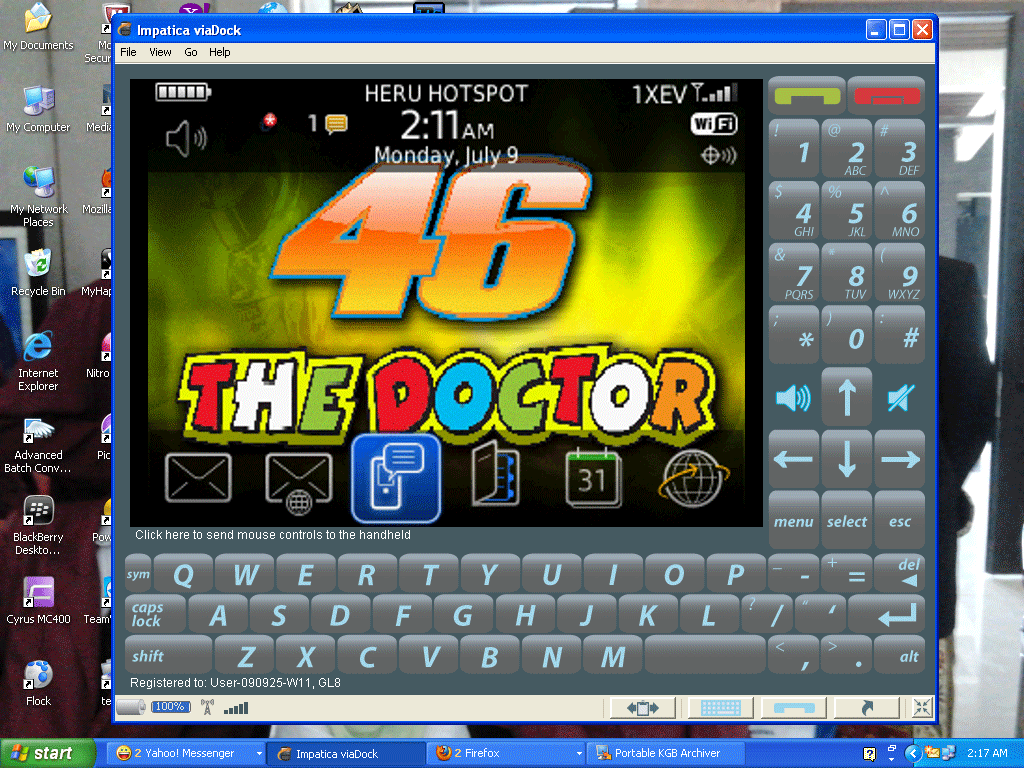Open the Recycle Bin desktop icon
Image resolution: width=1024 pixels, height=768 pixels.
[x=38, y=273]
